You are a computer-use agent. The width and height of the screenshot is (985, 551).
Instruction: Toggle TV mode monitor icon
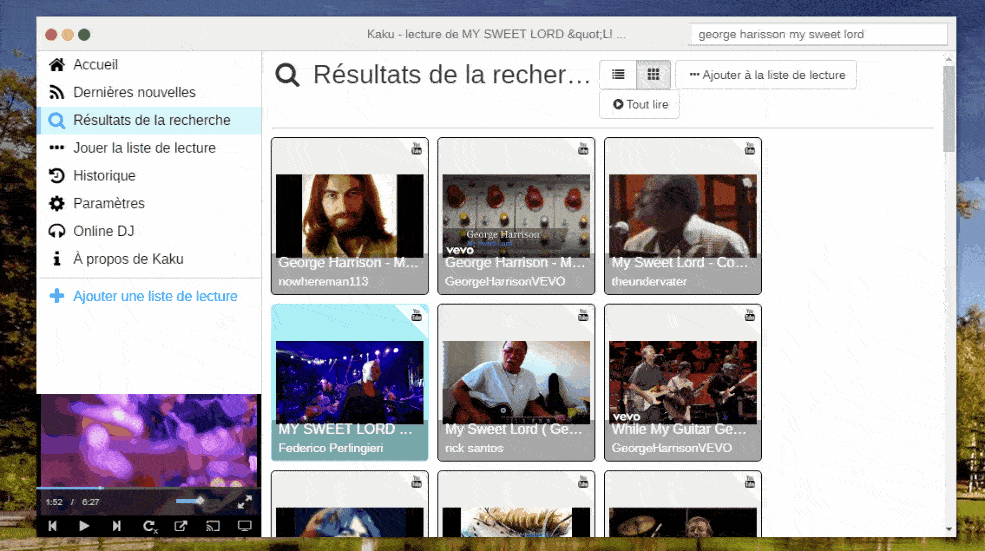pyautogui.click(x=244, y=526)
